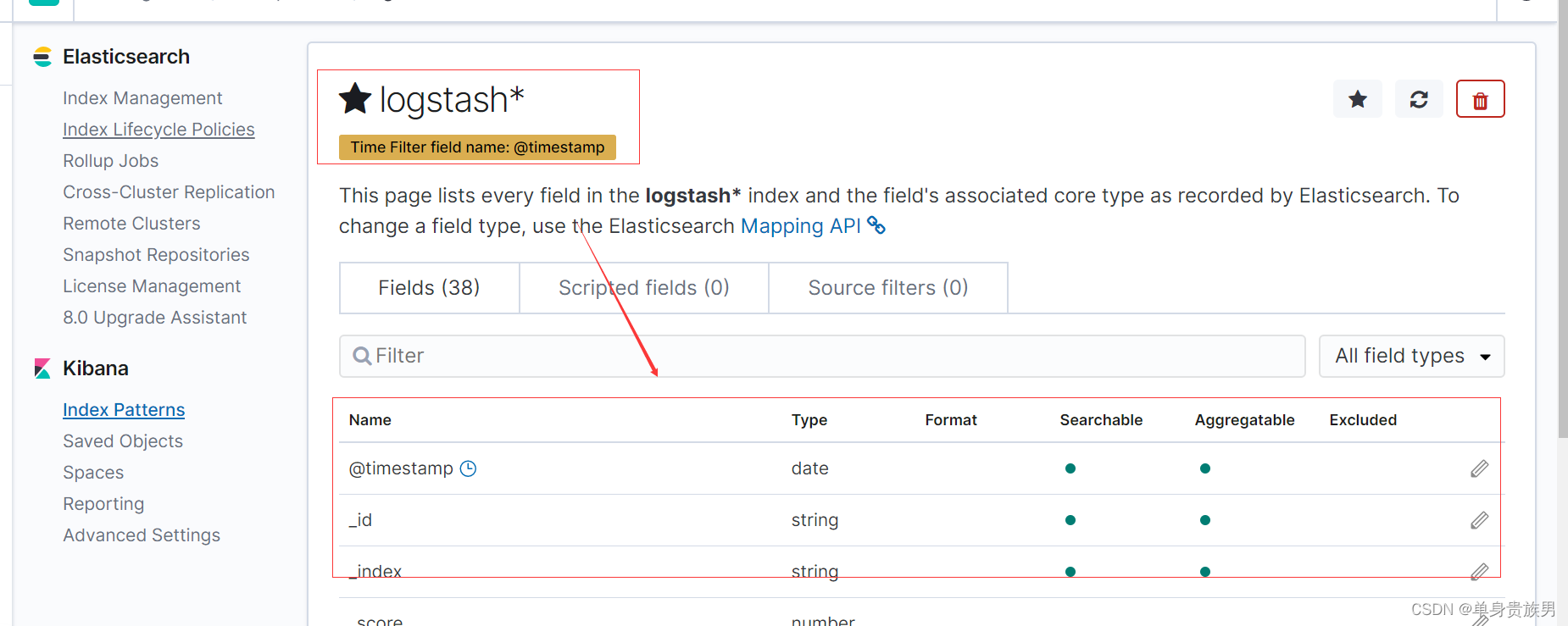This screenshot has width=1568, height=626.
Task: Click the Time Filter field name badge
Action: click(477, 147)
